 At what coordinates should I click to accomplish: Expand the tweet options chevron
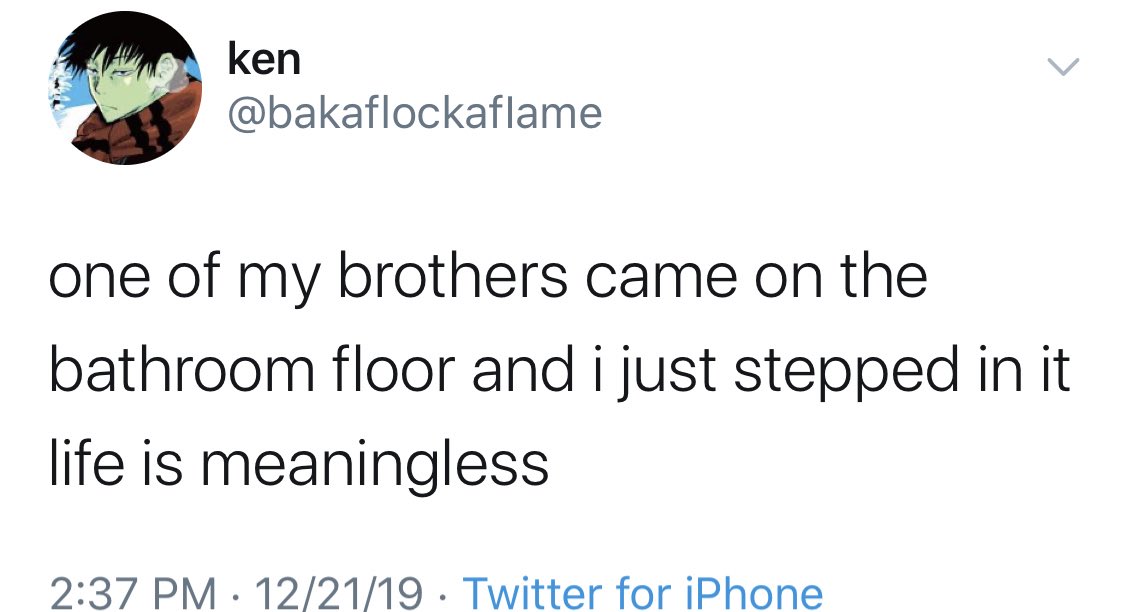point(1062,68)
